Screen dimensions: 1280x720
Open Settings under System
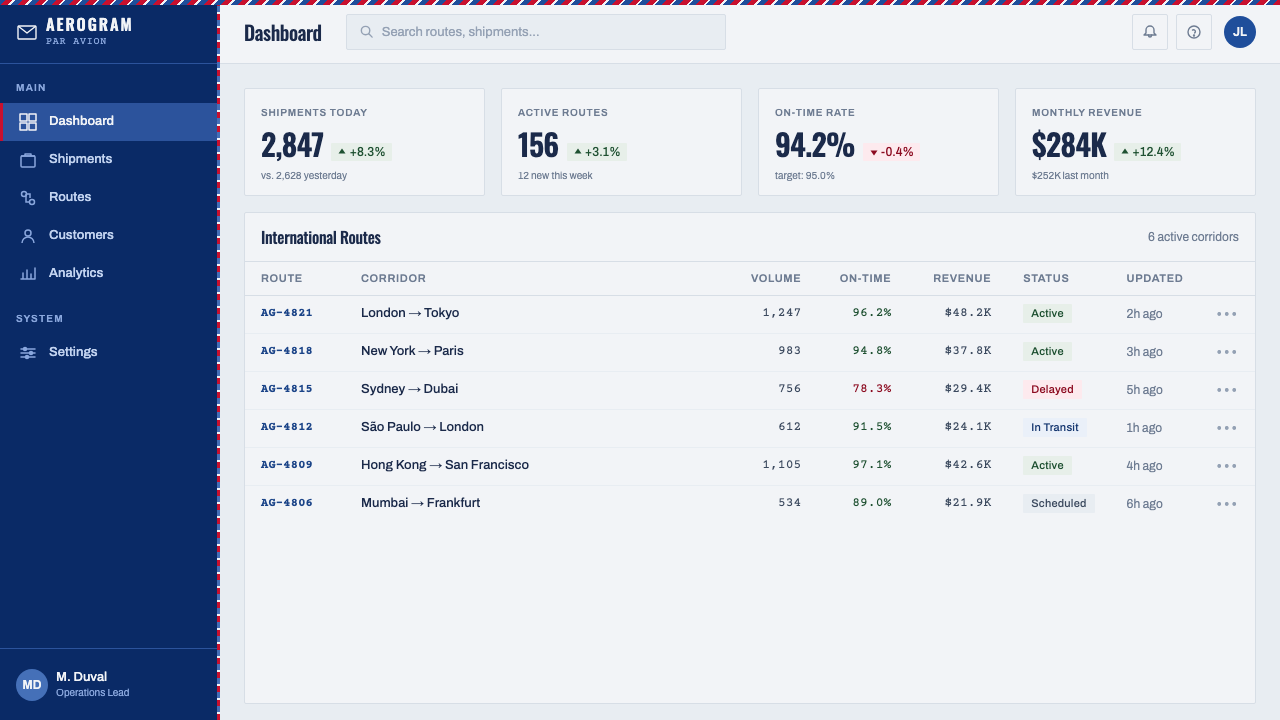(109, 352)
